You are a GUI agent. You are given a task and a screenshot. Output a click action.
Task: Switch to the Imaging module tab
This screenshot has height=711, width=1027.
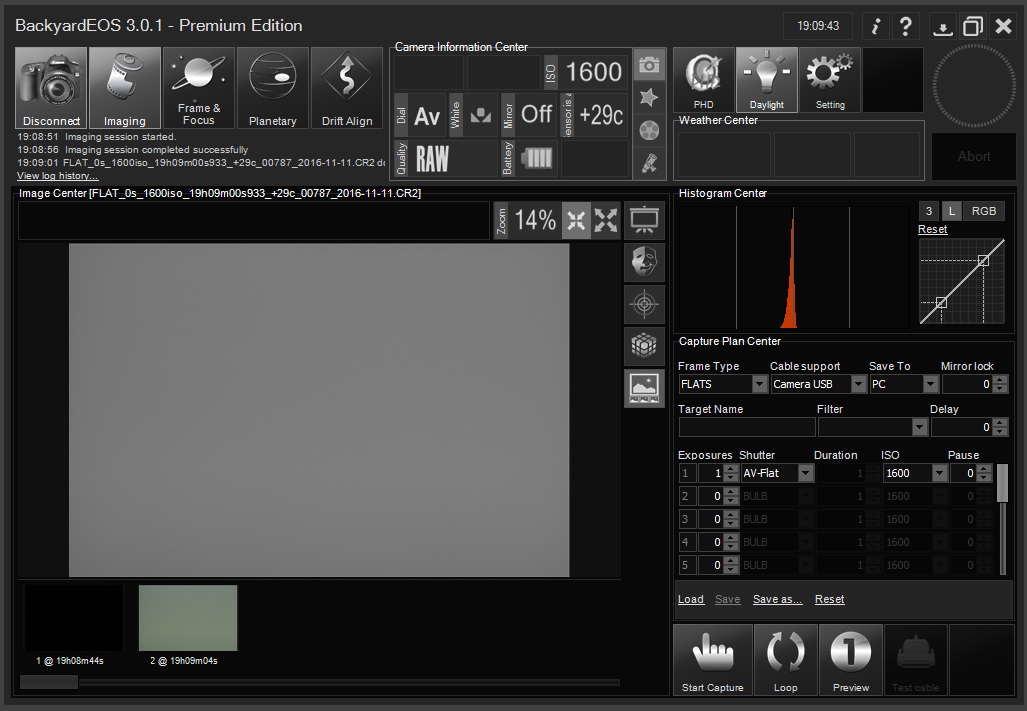(x=124, y=87)
